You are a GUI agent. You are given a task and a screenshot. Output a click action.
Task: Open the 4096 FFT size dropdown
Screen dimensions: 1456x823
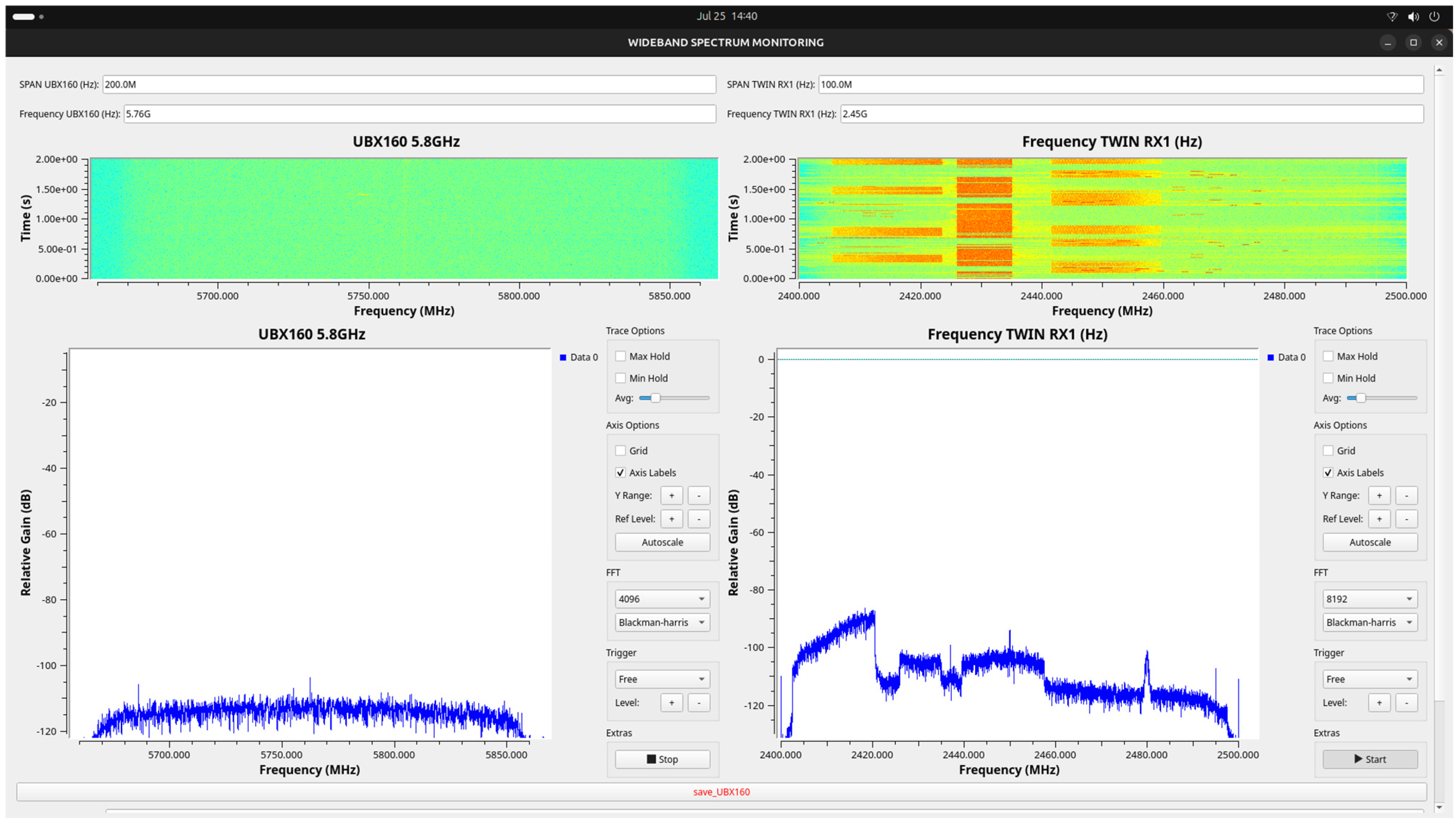[x=662, y=598]
